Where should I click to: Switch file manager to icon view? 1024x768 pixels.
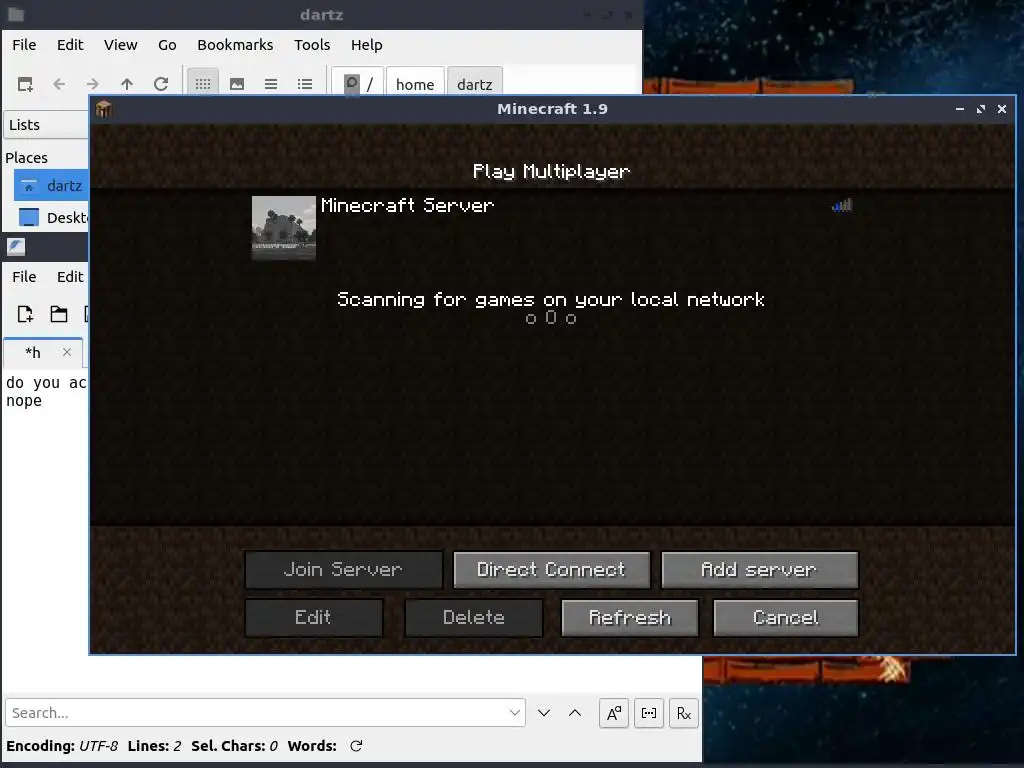(x=203, y=84)
